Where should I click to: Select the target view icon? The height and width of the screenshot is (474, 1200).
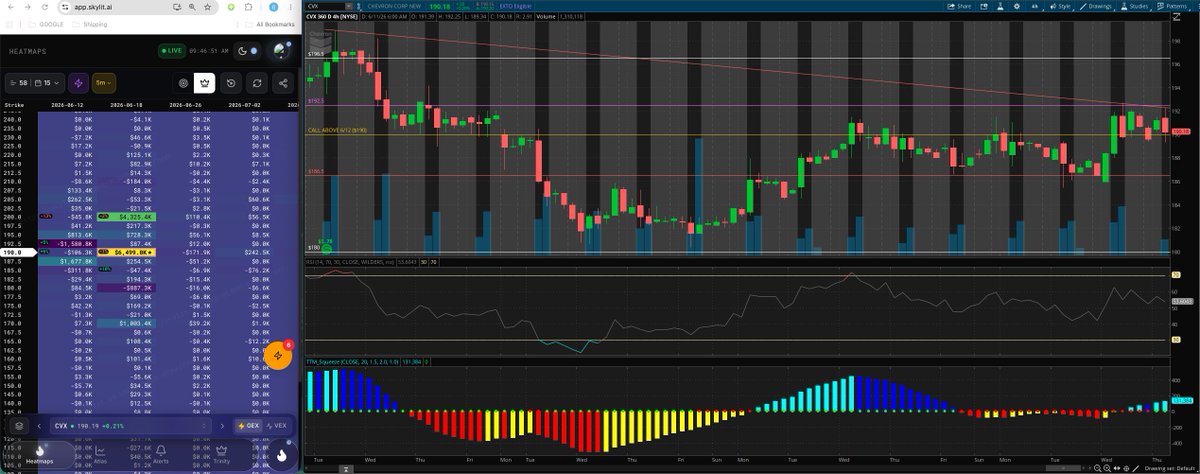(x=183, y=83)
